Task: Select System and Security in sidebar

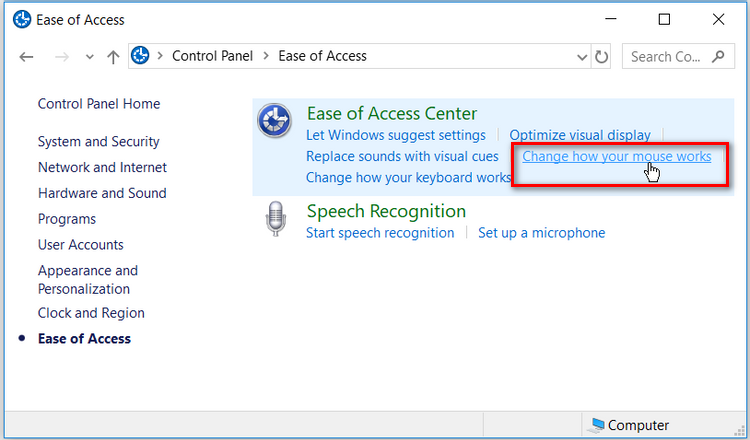Action: [x=98, y=142]
